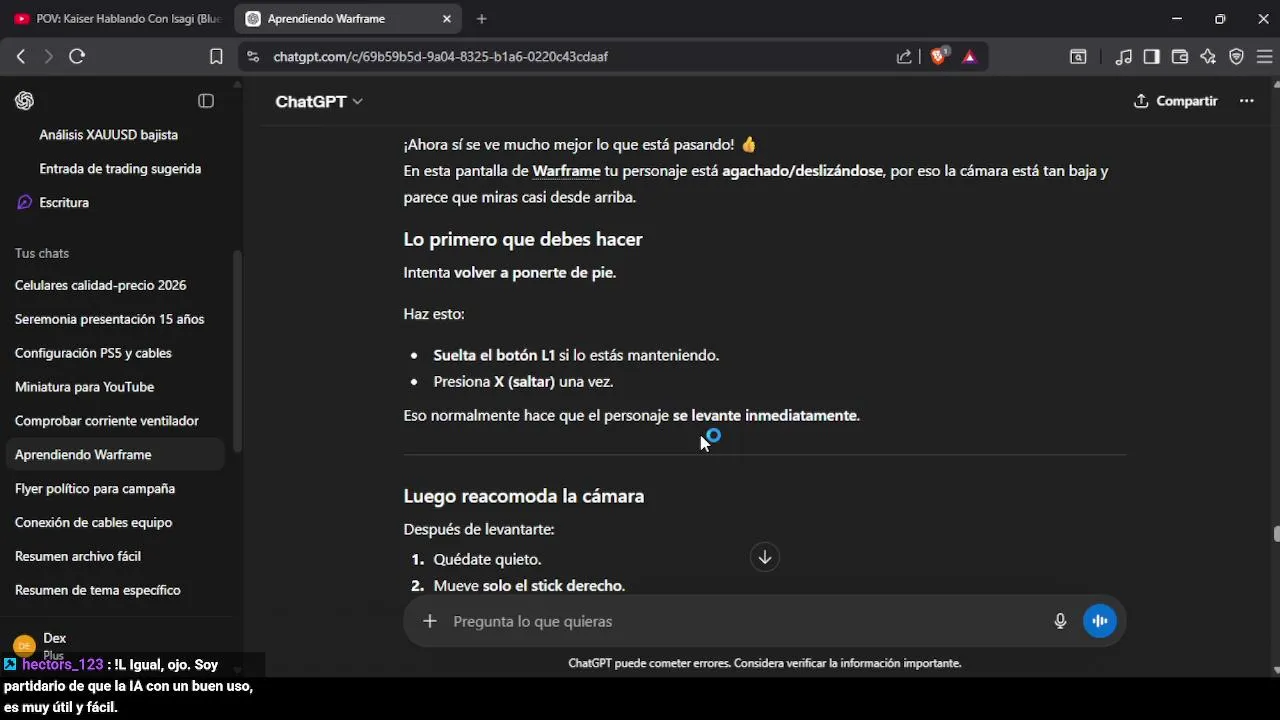Focus the Pregunta lo que quieras field
The width and height of the screenshot is (1280, 720).
coord(745,621)
